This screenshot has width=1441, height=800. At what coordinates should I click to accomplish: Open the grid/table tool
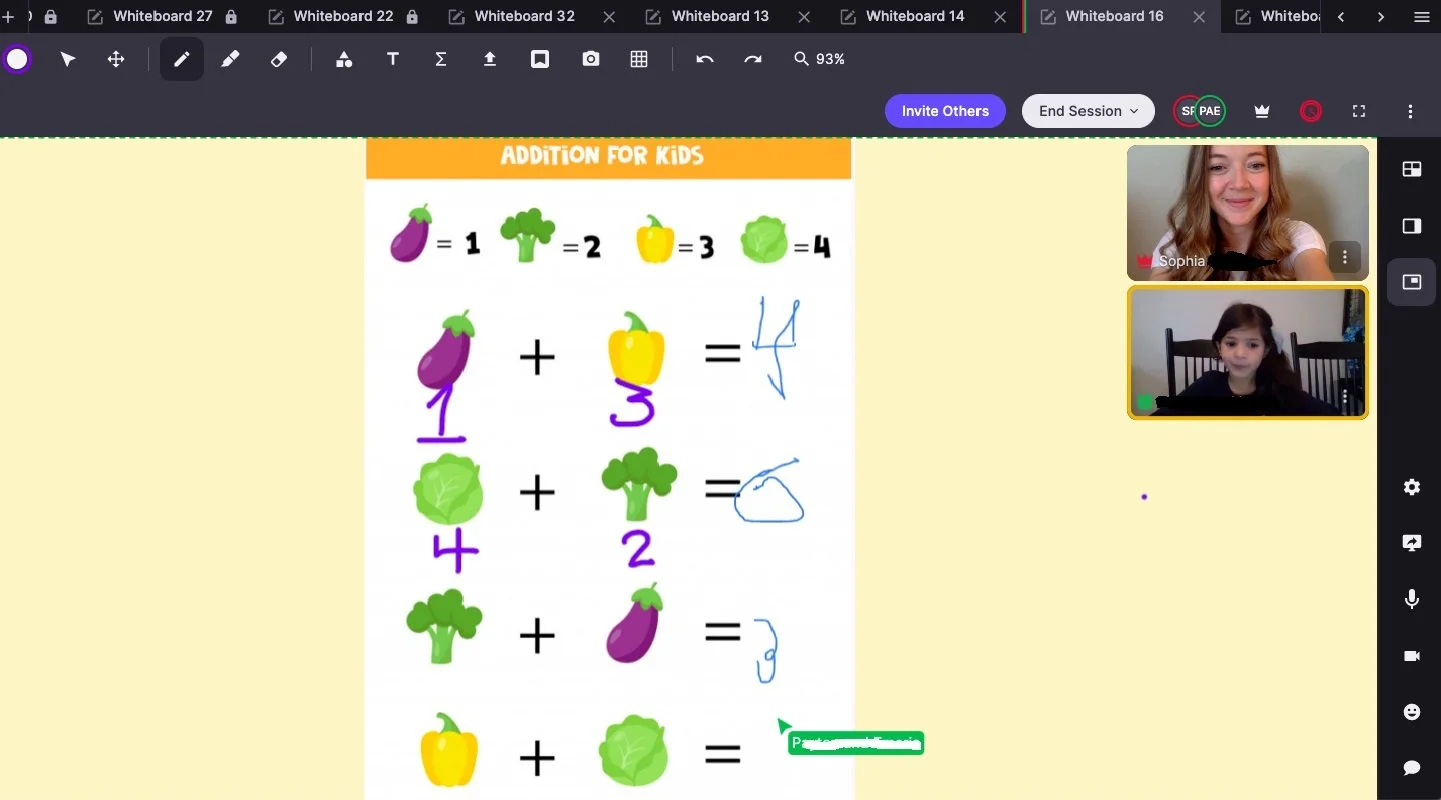(x=640, y=59)
